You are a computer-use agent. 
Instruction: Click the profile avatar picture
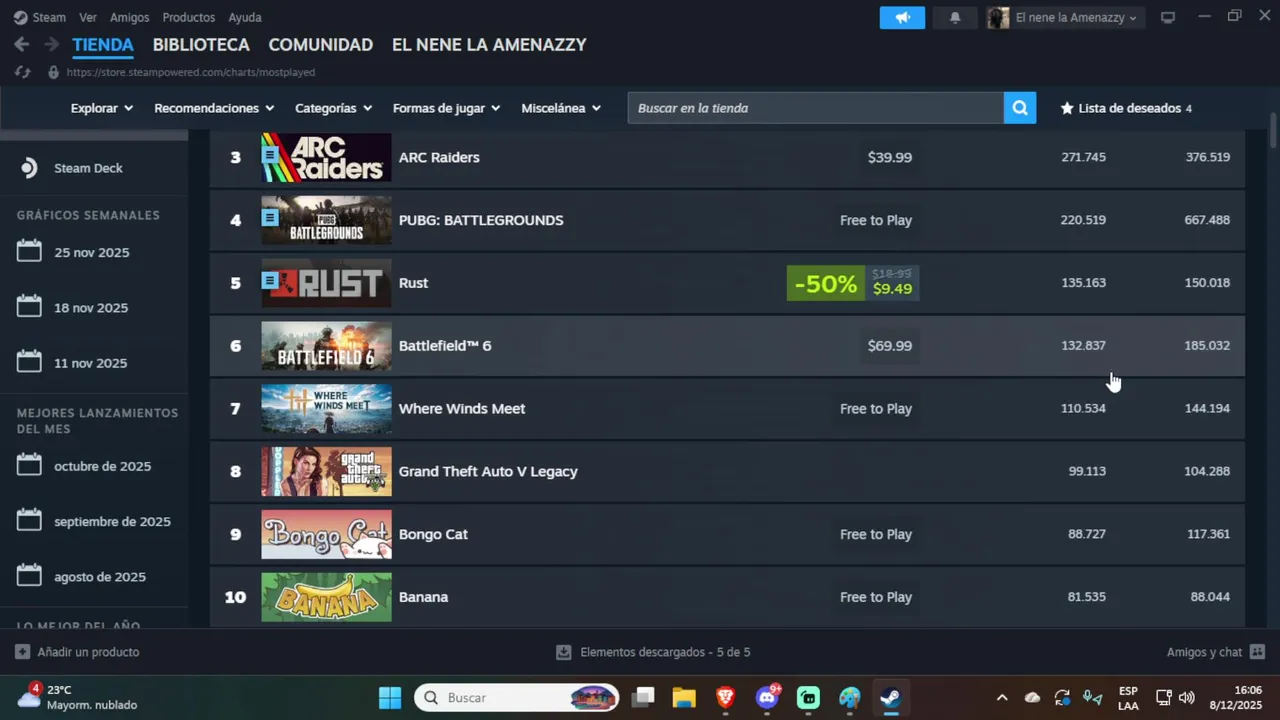coord(998,17)
